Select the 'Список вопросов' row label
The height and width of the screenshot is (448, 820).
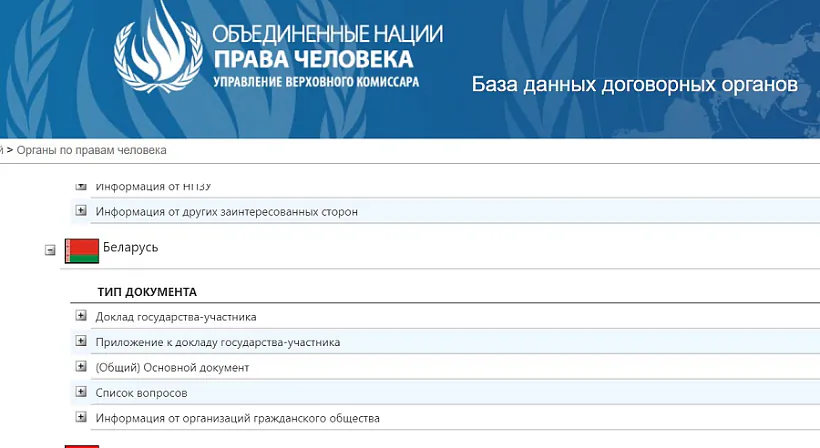[141, 393]
